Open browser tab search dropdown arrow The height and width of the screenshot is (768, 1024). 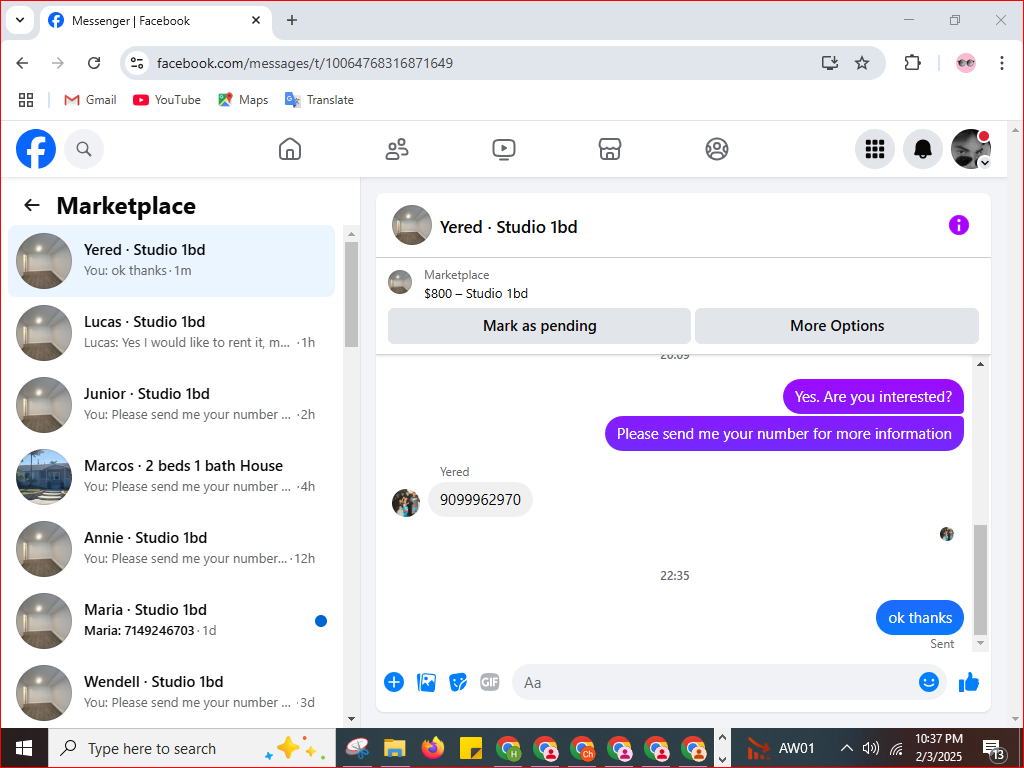20,20
